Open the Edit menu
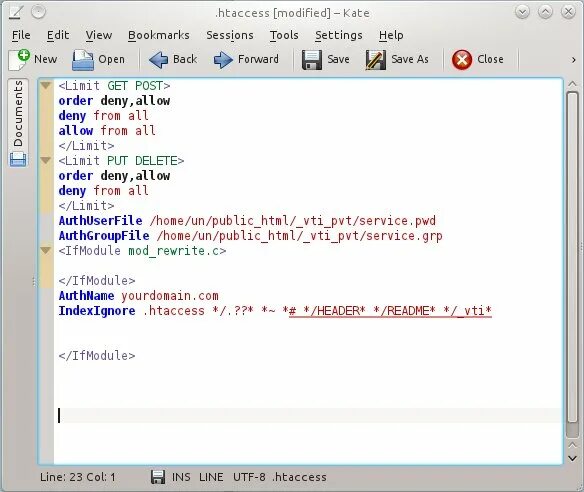Image resolution: width=584 pixels, height=492 pixels. point(58,35)
